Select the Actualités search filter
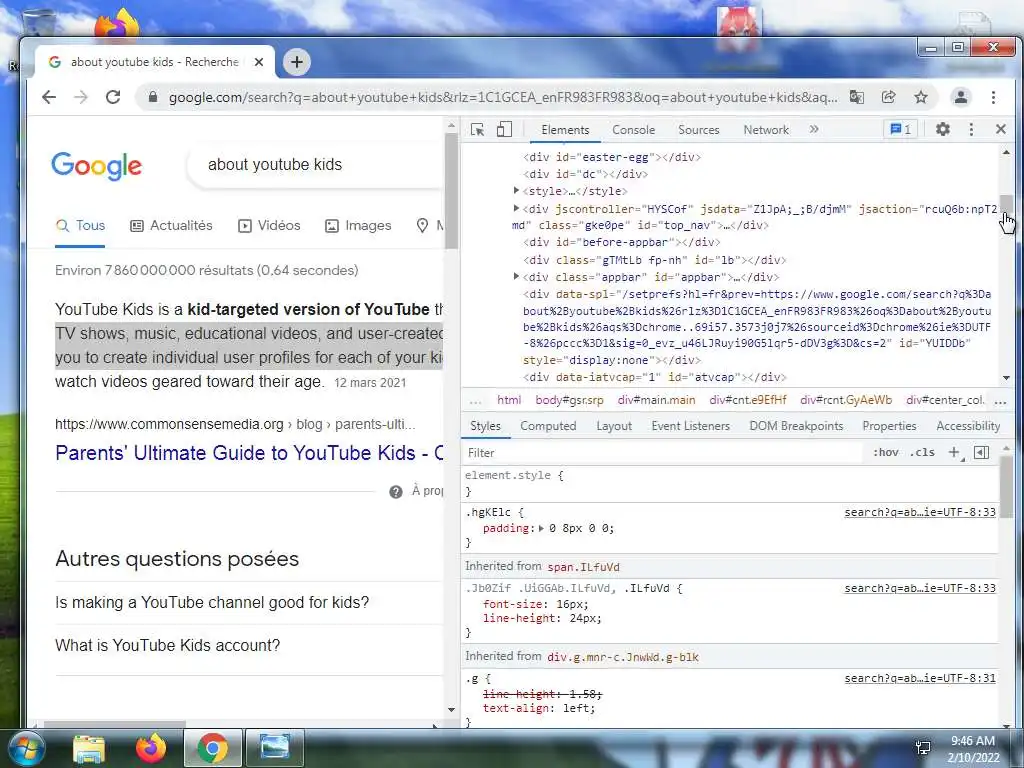Image resolution: width=1024 pixels, height=768 pixels. [x=172, y=225]
